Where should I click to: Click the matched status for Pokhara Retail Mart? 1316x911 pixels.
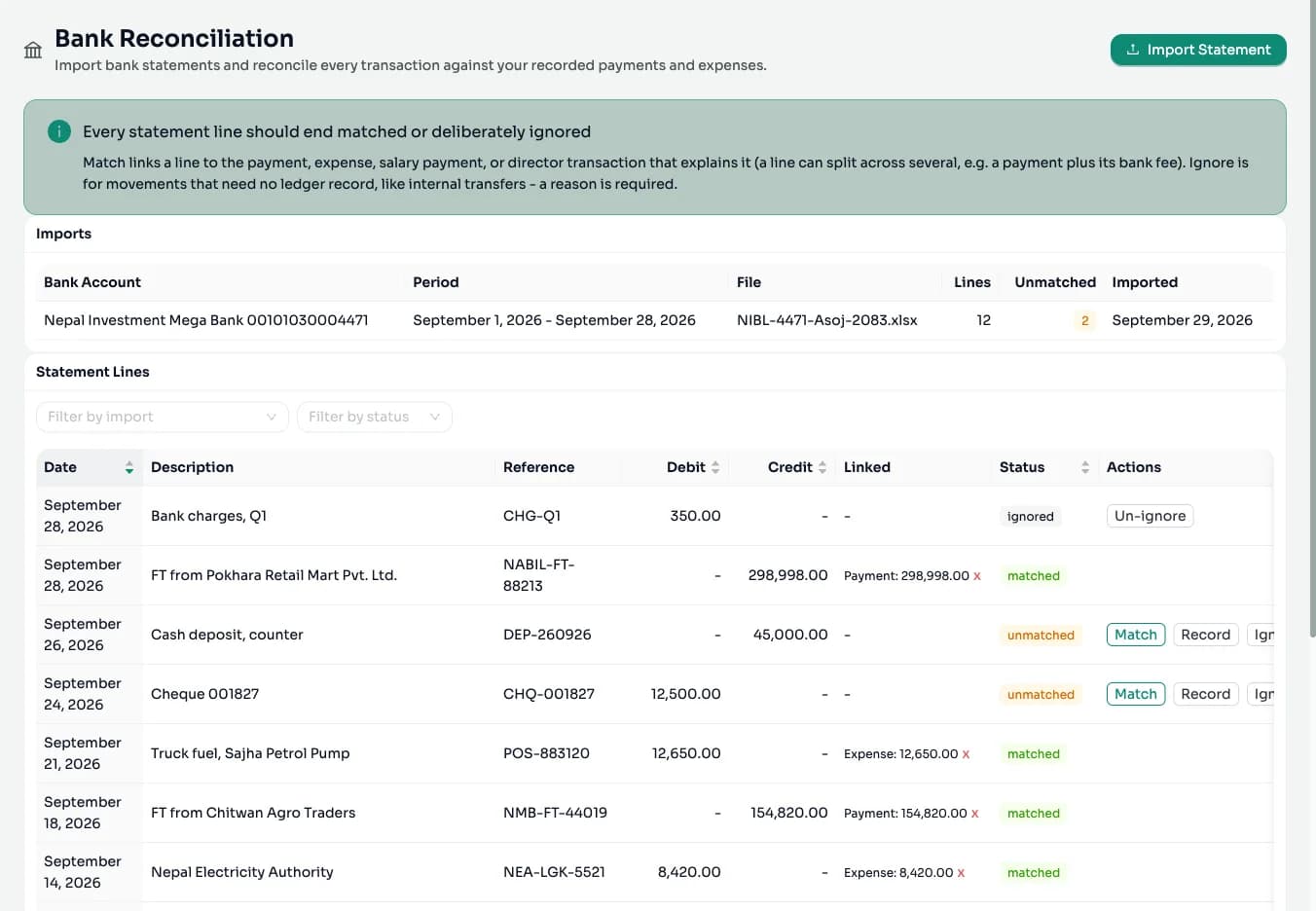pos(1034,576)
